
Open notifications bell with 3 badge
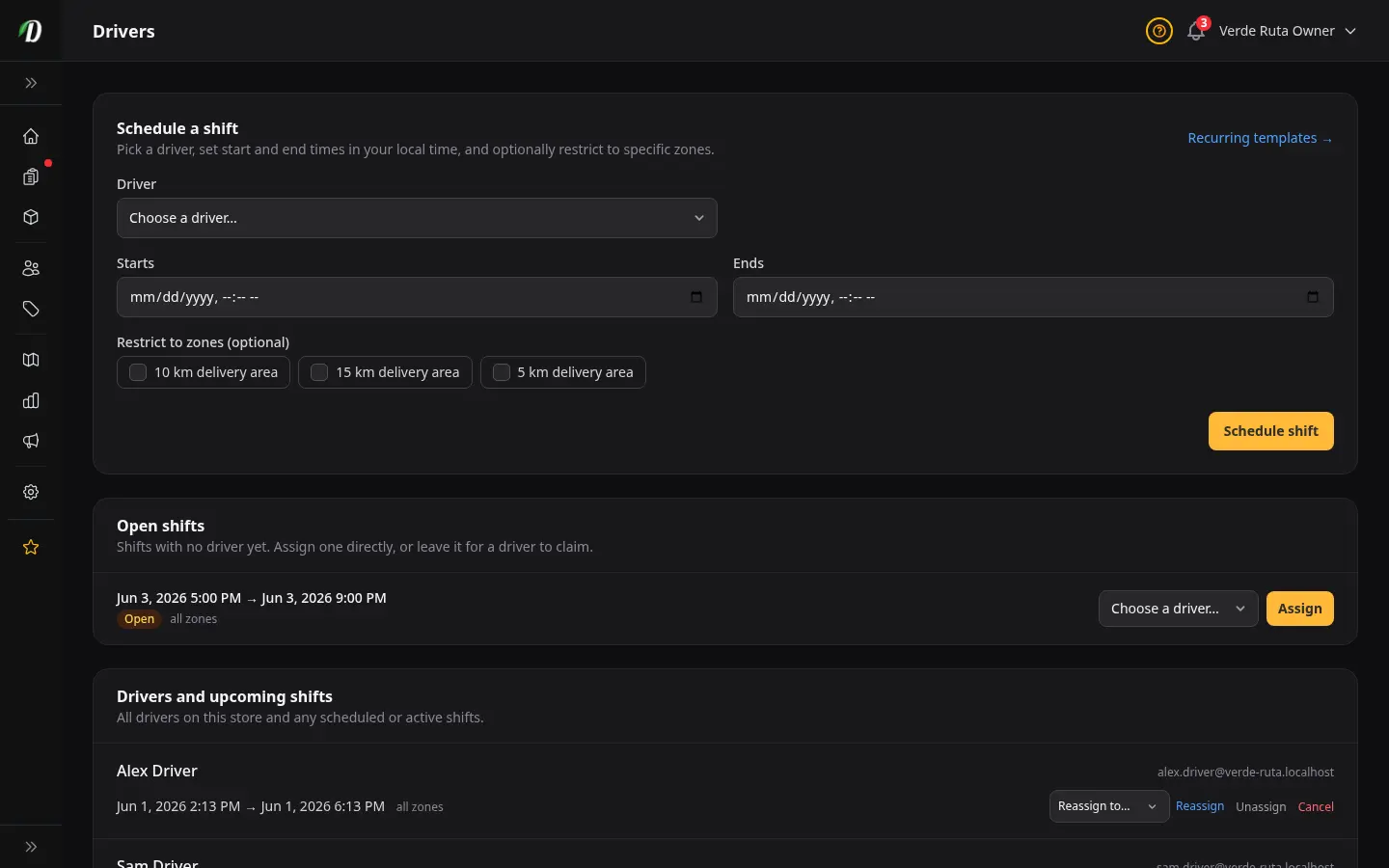pyautogui.click(x=1196, y=31)
